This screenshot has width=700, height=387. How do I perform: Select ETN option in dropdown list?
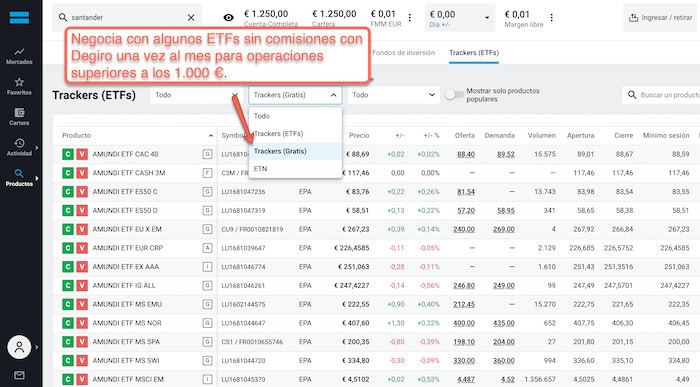[295, 169]
